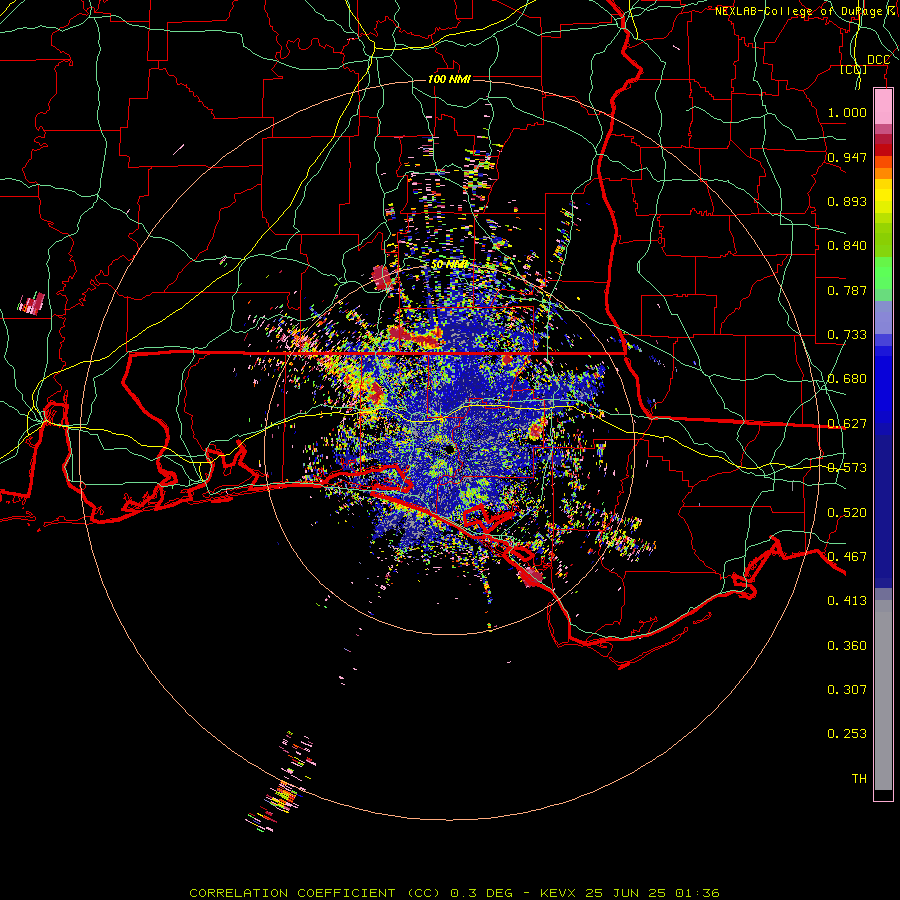Click the 0.840 scale value

coord(847,246)
